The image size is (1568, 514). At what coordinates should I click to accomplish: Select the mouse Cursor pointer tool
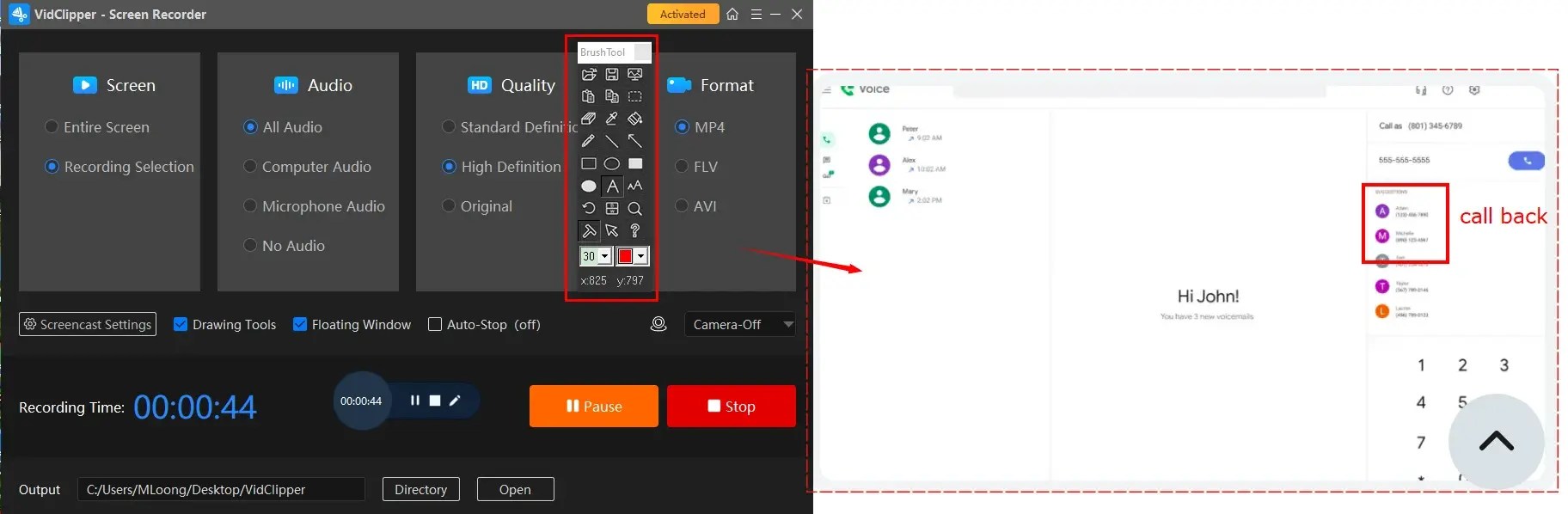(612, 230)
